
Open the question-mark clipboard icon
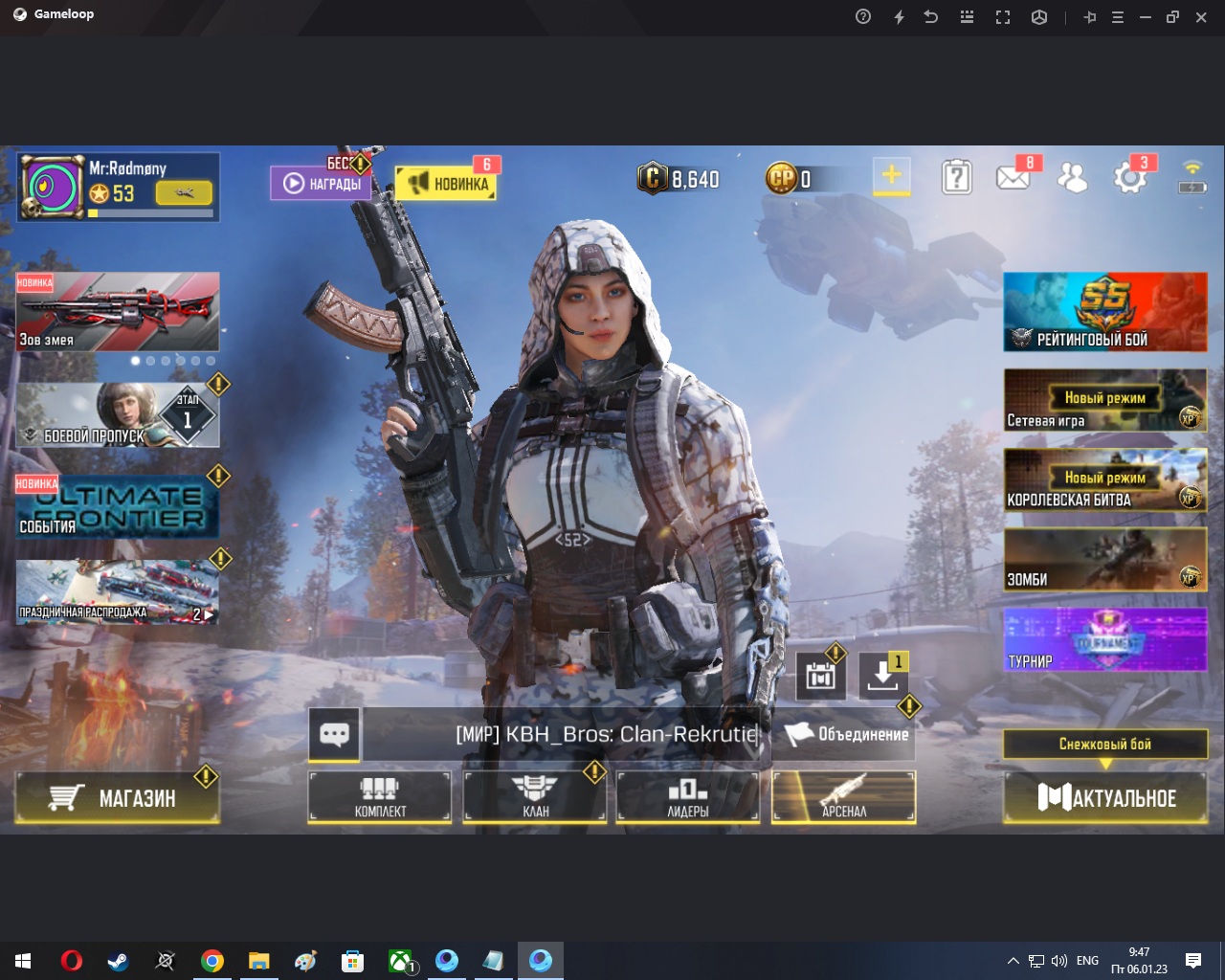tap(957, 177)
